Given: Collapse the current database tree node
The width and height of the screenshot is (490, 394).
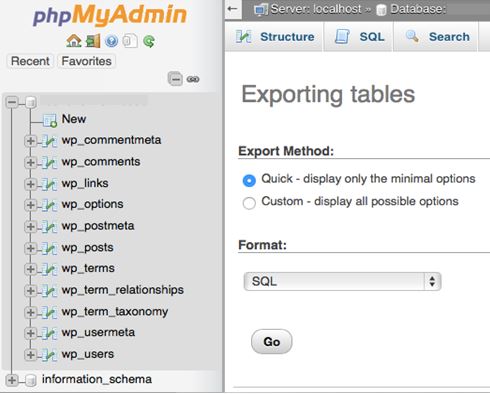Looking at the screenshot, I should click(12, 102).
